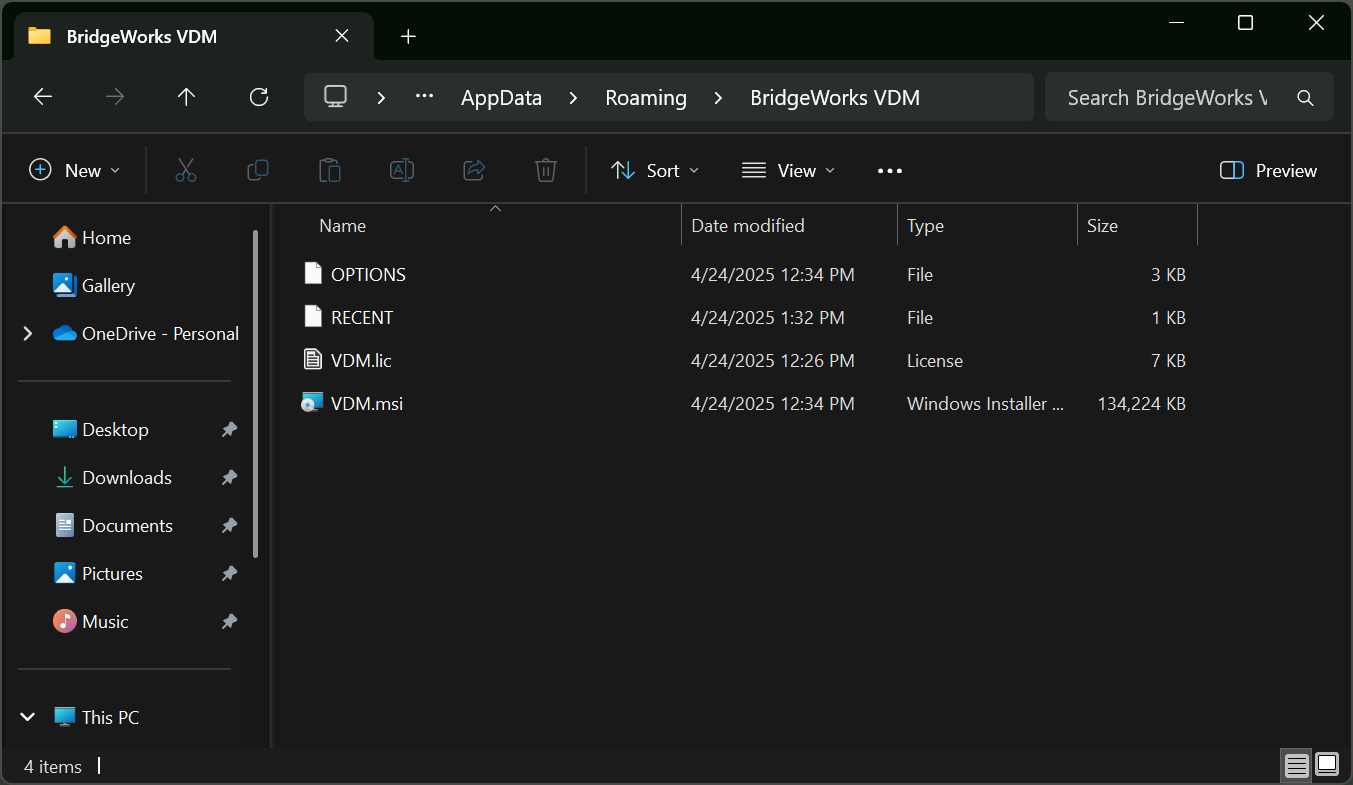
Task: Go forward with the right arrow
Action: [115, 97]
